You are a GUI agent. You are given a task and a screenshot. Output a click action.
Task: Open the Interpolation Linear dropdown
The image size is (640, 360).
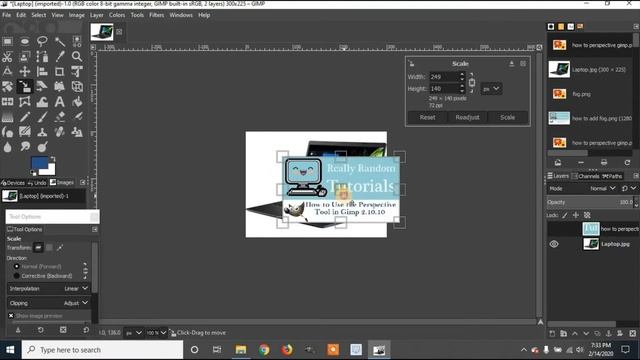(49, 289)
